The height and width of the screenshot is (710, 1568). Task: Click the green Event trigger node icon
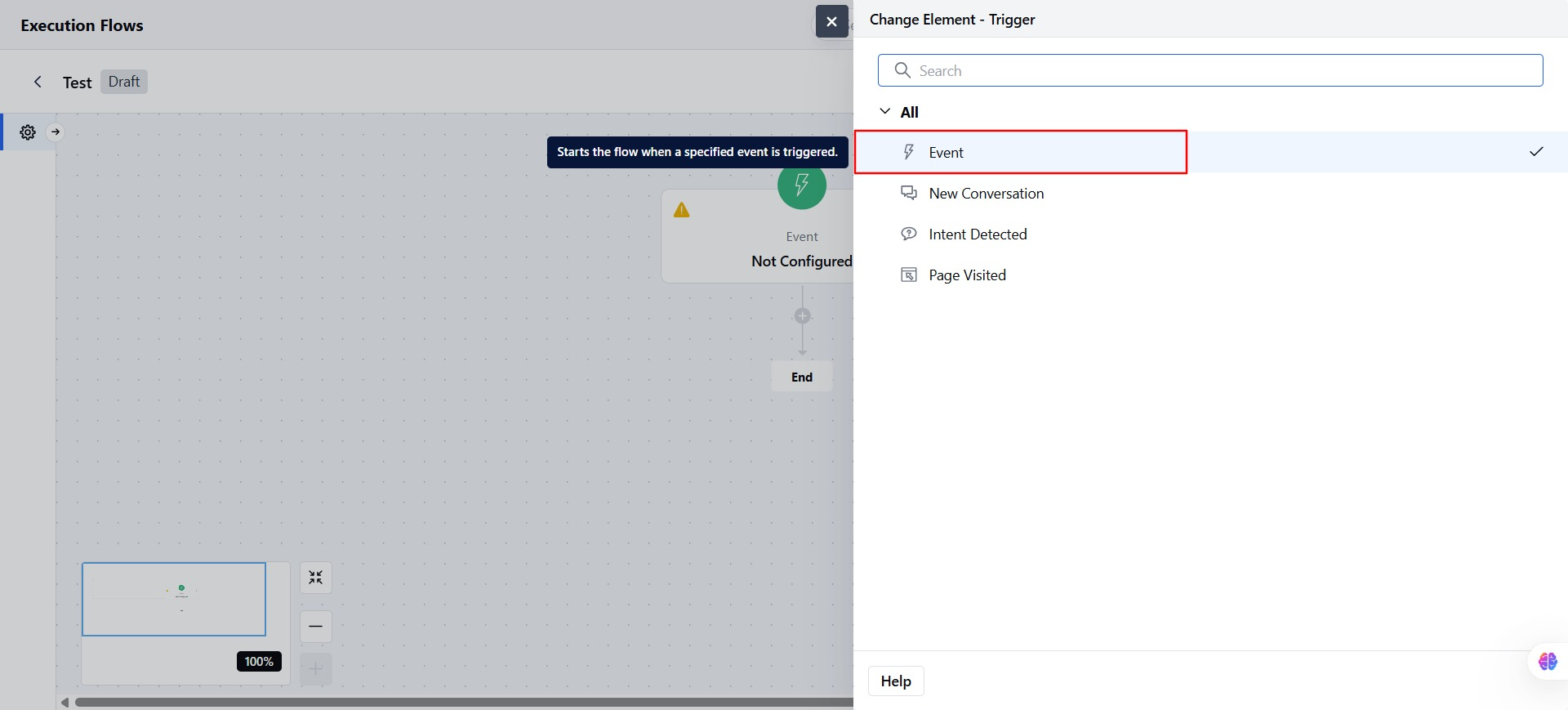pos(802,185)
